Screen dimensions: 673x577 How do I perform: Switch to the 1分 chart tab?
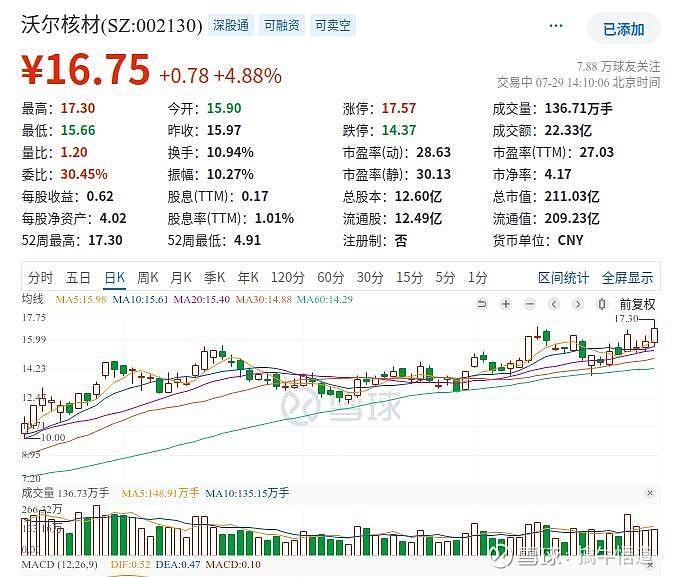tap(478, 278)
